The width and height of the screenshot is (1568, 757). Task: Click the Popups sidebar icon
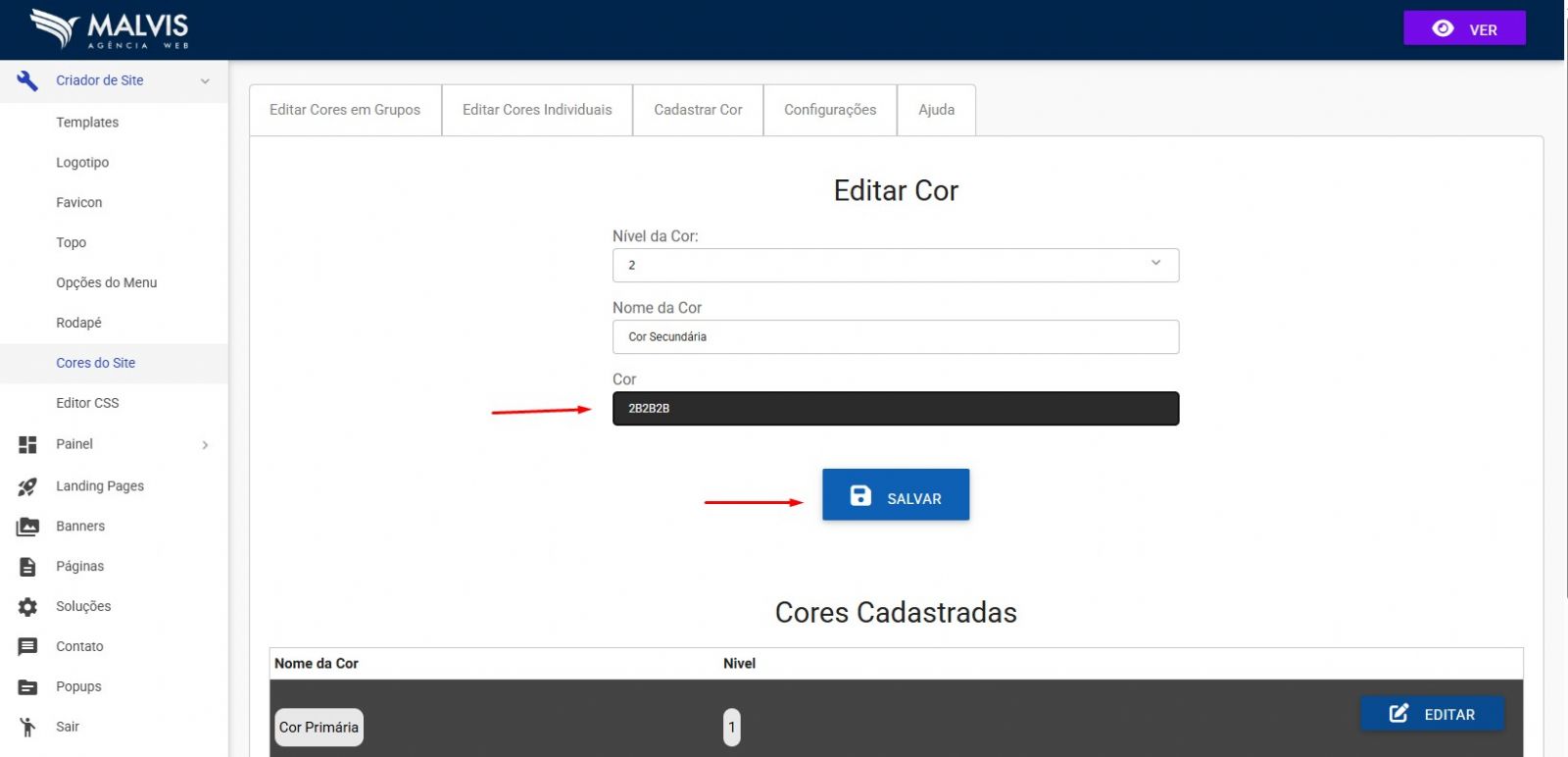click(27, 687)
